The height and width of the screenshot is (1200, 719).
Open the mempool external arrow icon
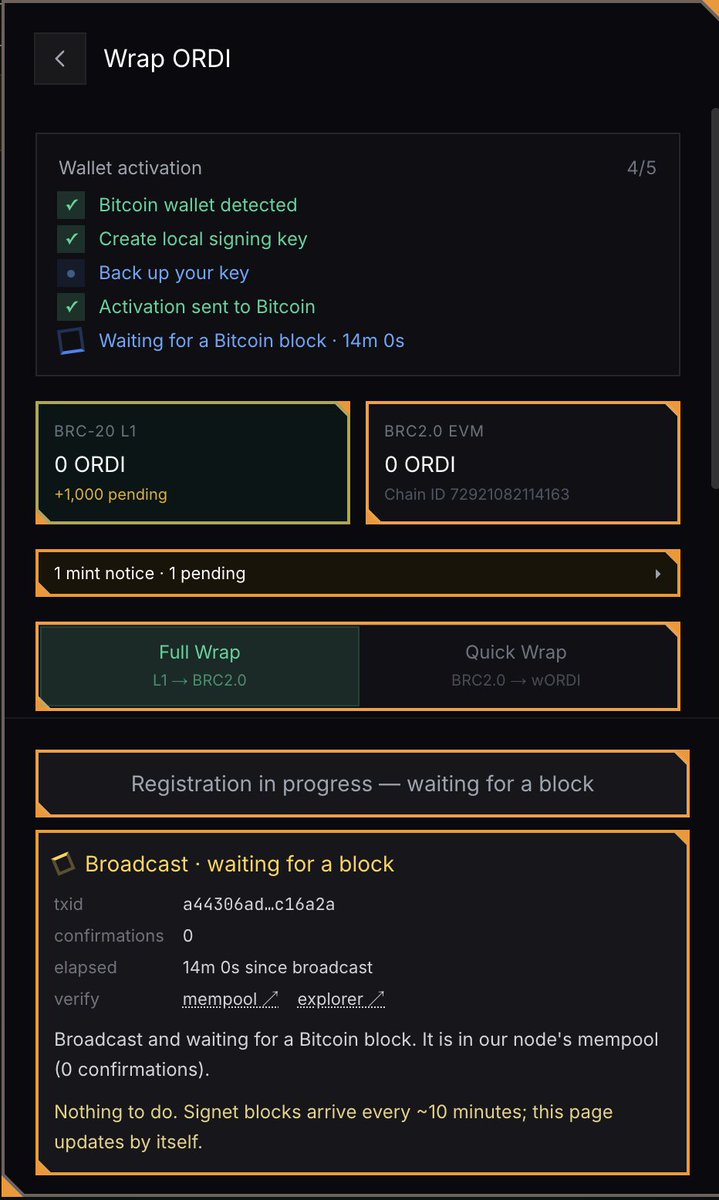270,999
